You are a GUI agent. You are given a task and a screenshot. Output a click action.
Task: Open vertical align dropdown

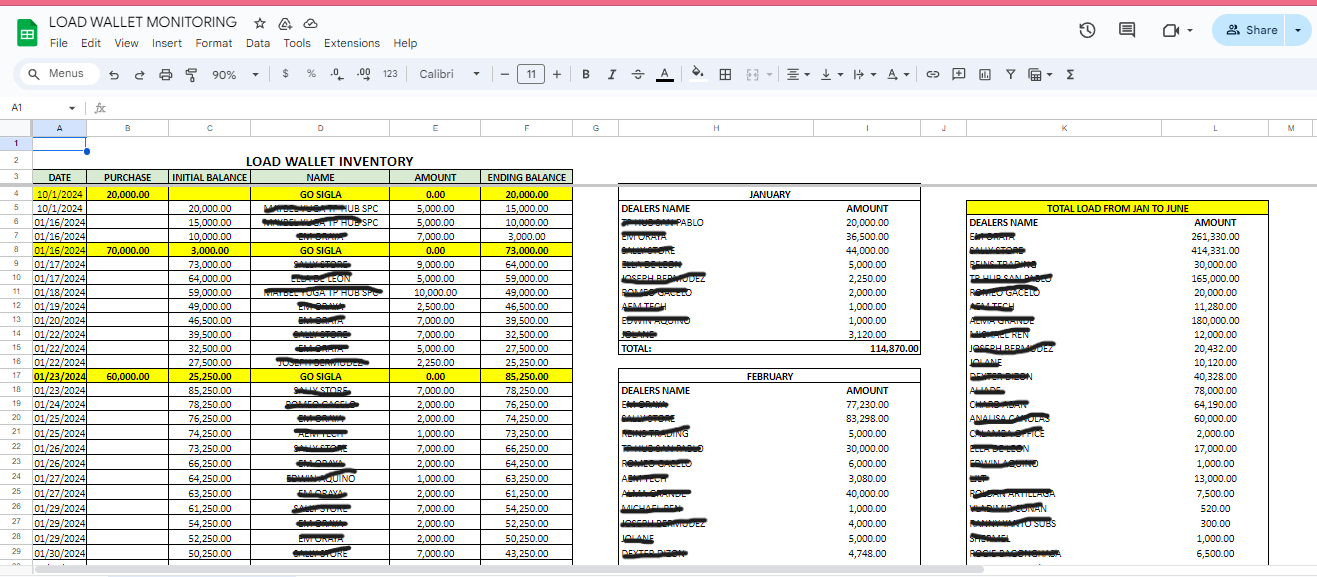click(831, 74)
